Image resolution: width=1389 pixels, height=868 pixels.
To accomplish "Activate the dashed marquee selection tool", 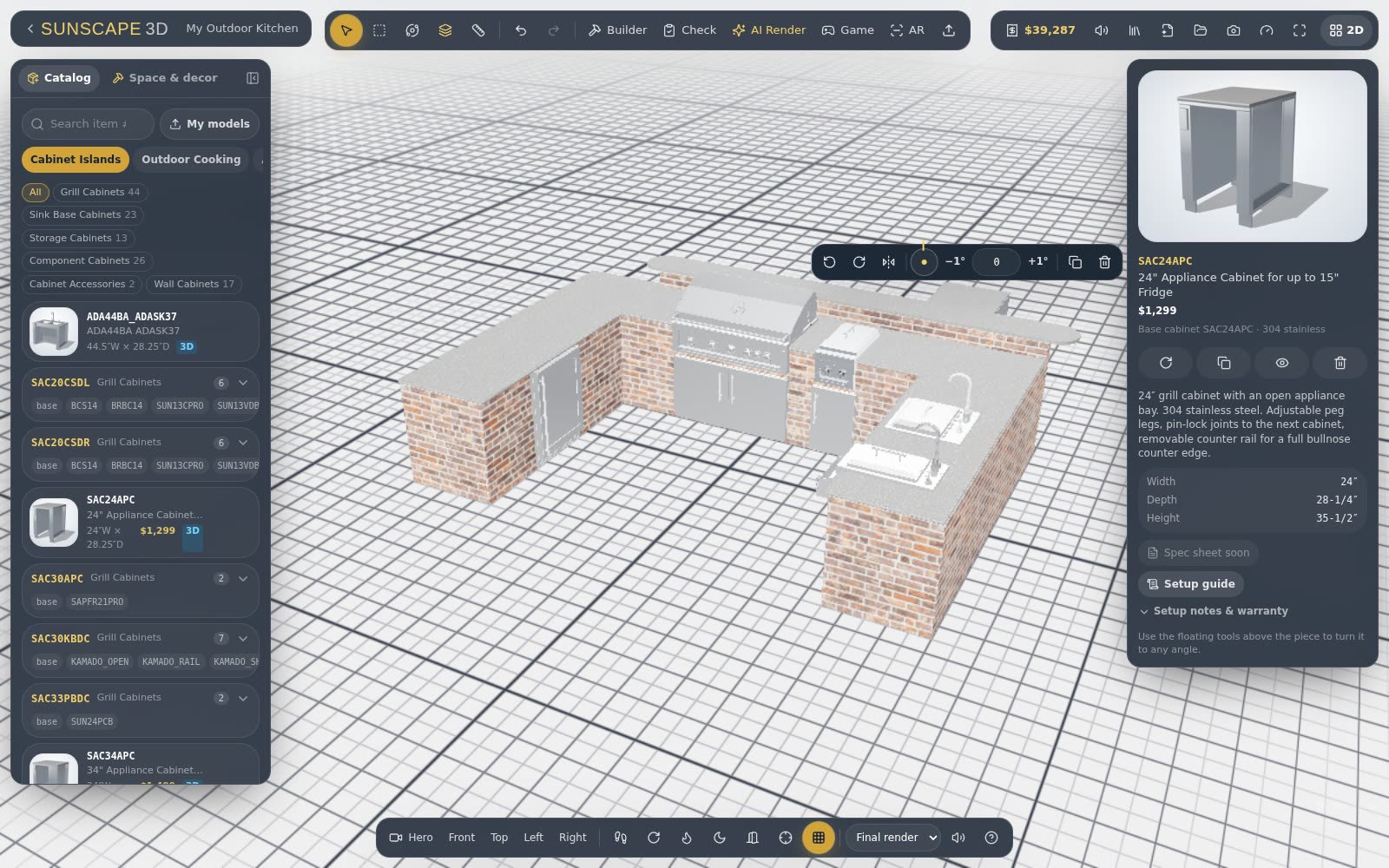I will point(379,30).
